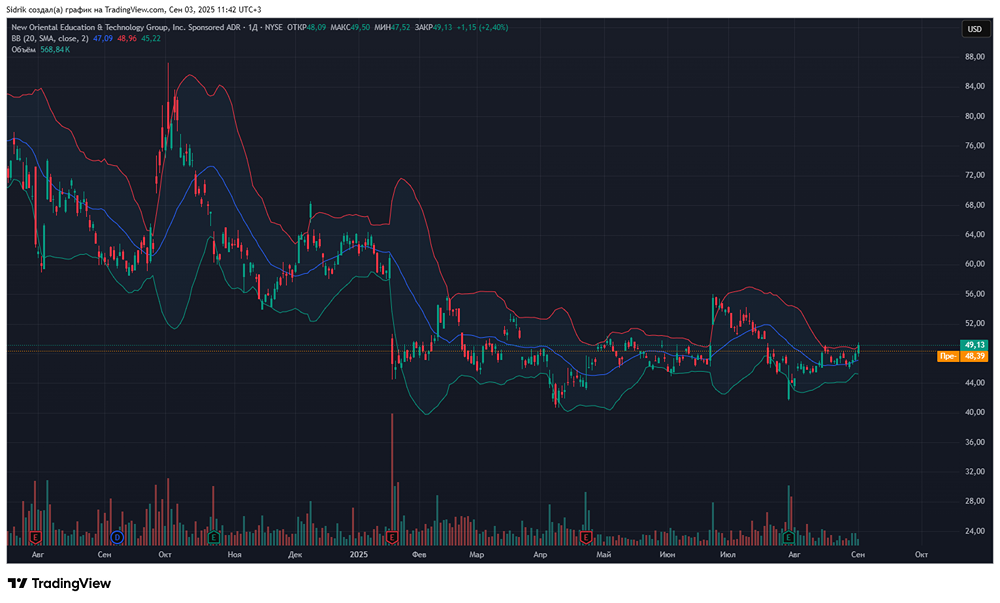Click the 80,00 price axis label
This screenshot has width=1000, height=603.
tap(974, 116)
